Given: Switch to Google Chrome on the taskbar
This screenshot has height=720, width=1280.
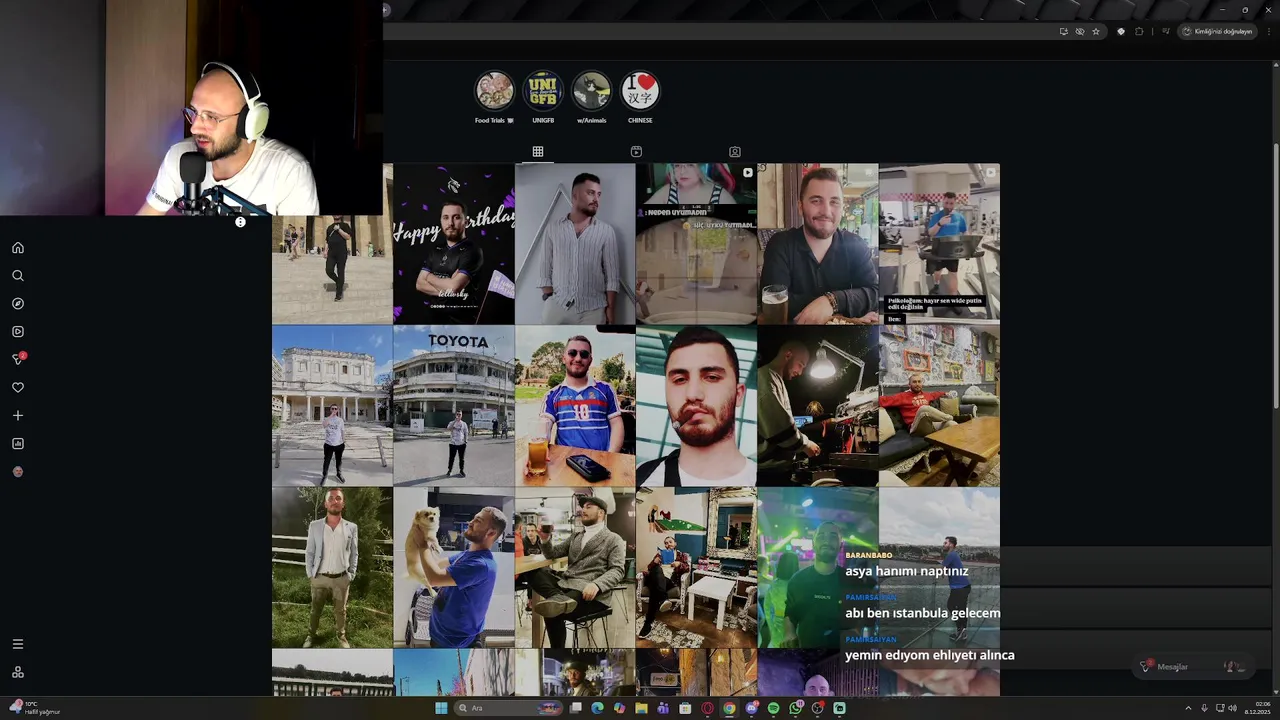Looking at the screenshot, I should pos(729,708).
